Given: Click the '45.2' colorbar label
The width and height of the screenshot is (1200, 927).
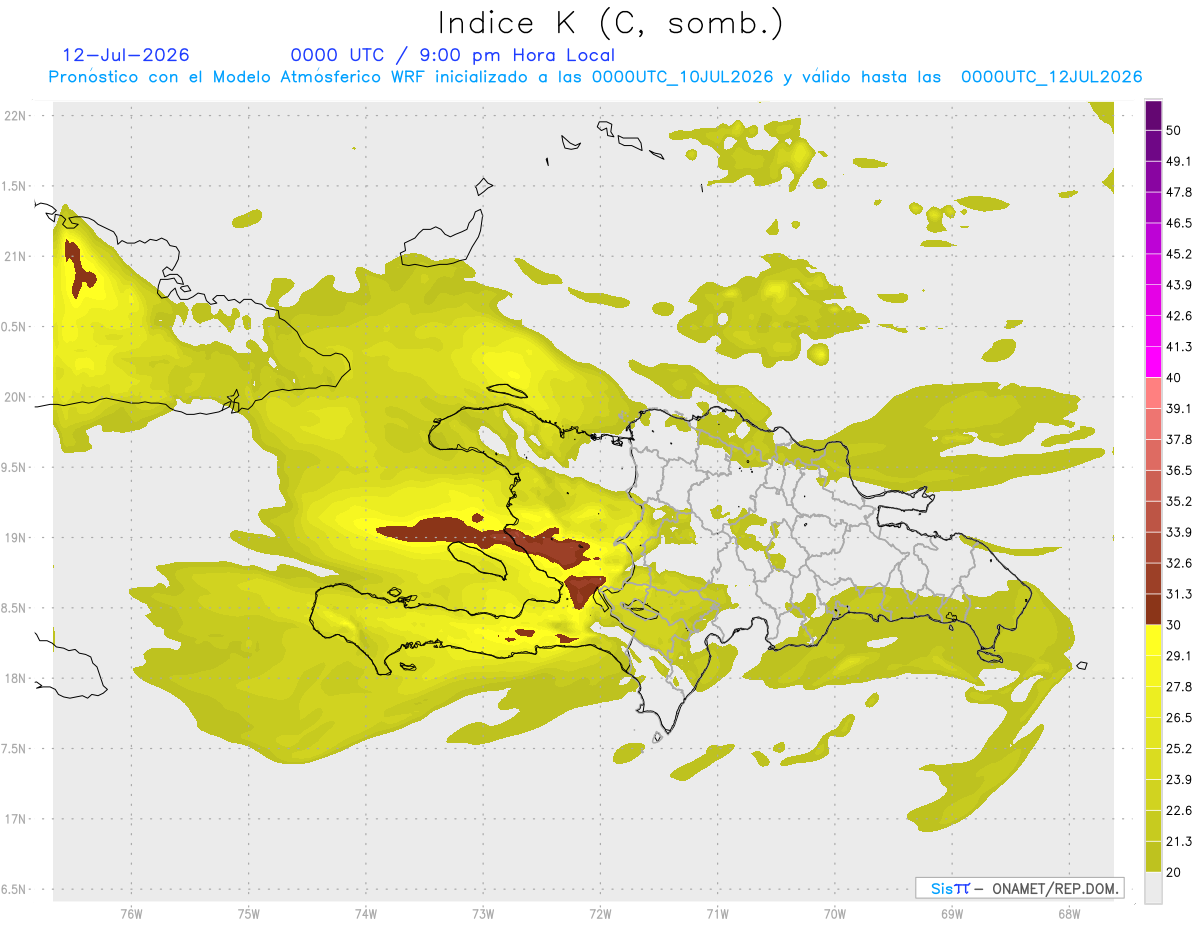Looking at the screenshot, I should click(1179, 254).
